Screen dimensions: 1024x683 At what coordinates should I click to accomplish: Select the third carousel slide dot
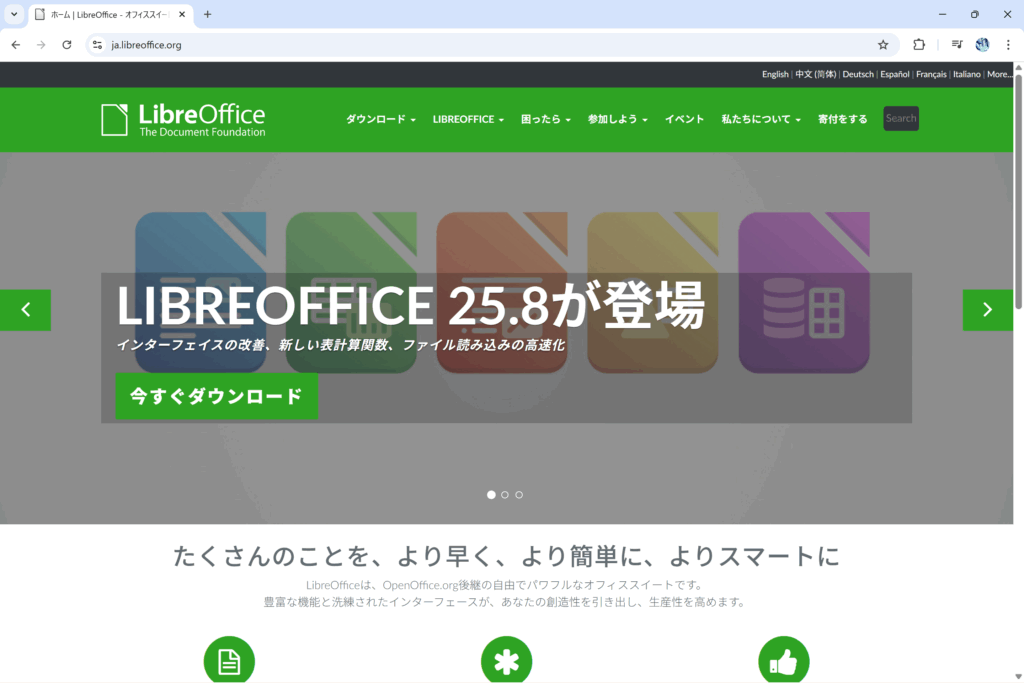pos(519,495)
